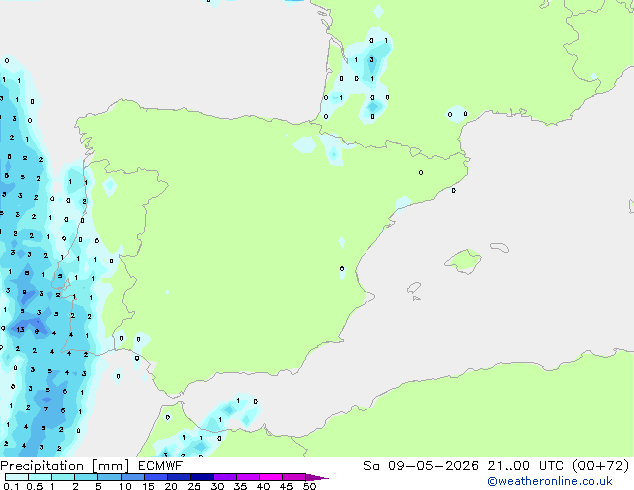Click the 40–45 mm magenta legend swatch
634x490 pixels.
[271, 477]
